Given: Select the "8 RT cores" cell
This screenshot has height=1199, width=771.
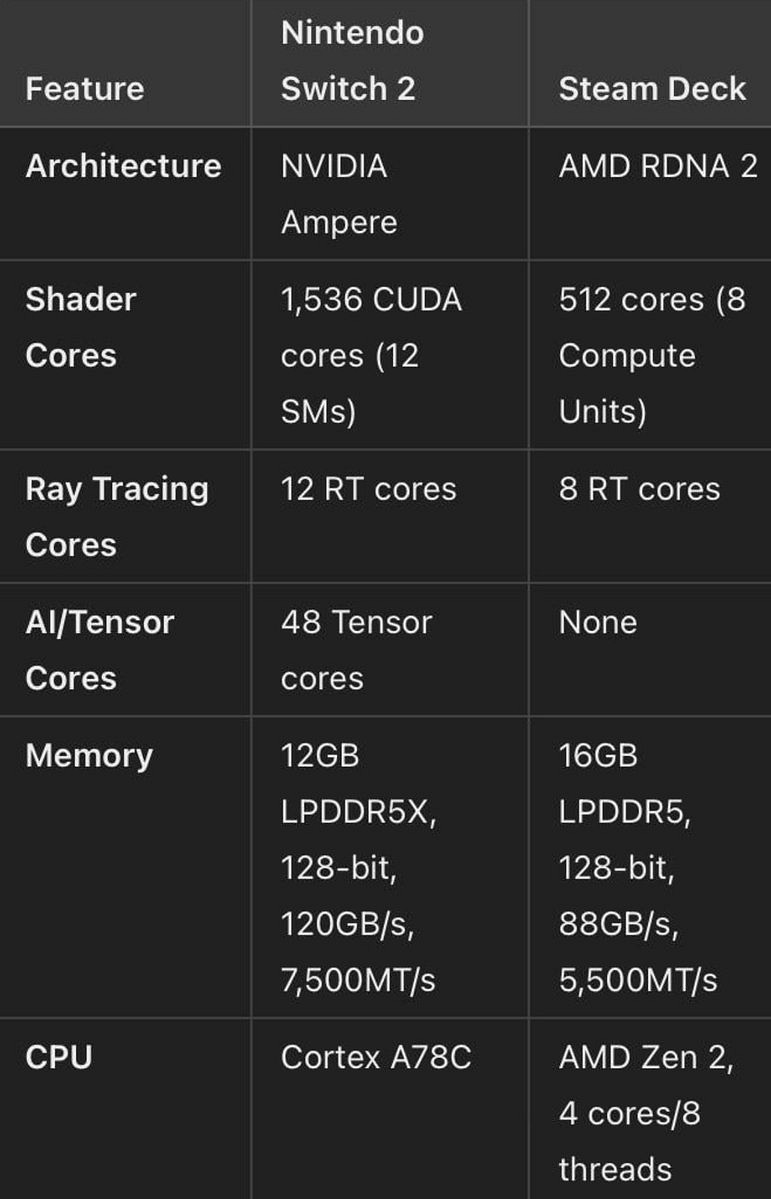Looking at the screenshot, I should [639, 489].
